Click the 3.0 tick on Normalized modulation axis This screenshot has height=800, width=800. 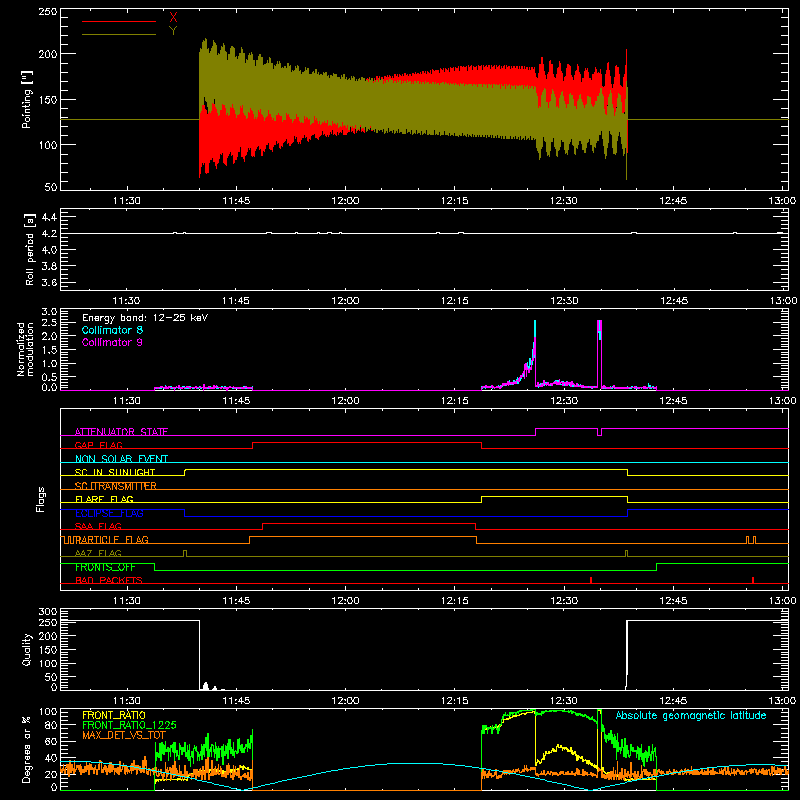click(x=49, y=312)
